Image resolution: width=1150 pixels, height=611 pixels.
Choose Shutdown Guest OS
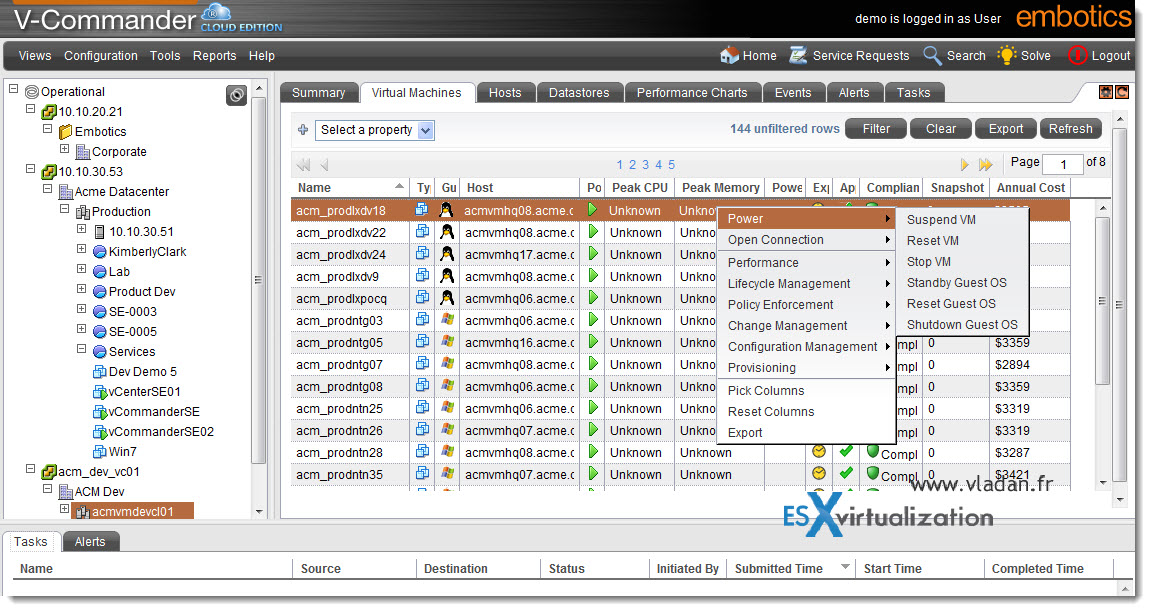(x=962, y=324)
